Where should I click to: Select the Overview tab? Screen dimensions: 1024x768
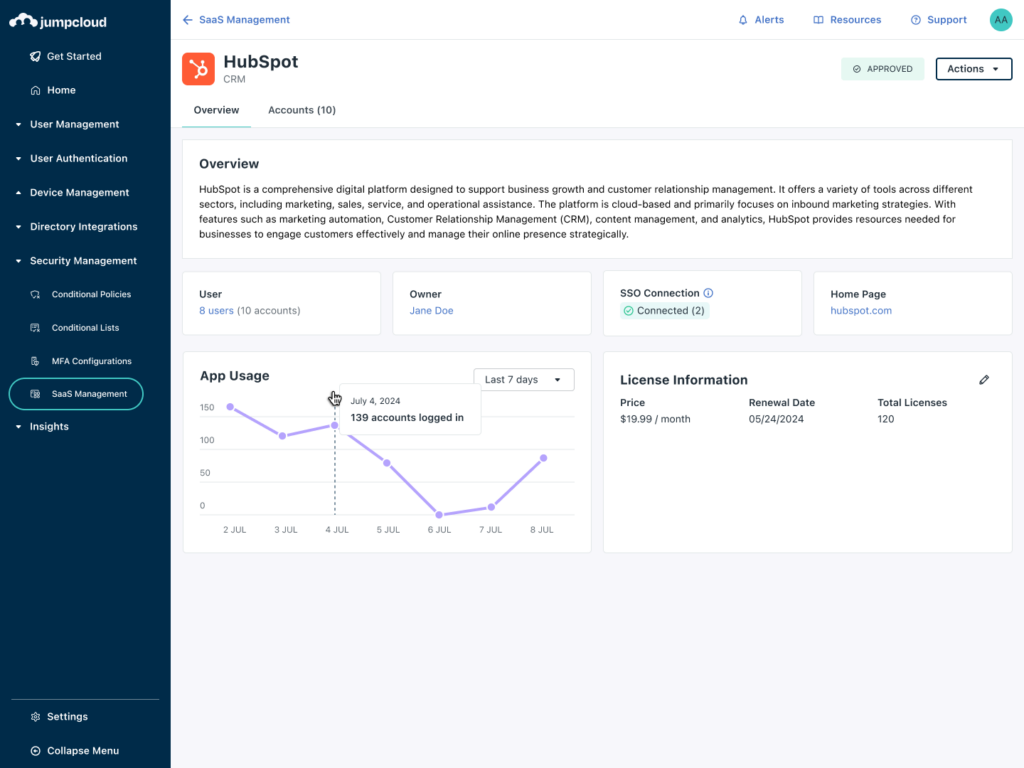click(216, 110)
